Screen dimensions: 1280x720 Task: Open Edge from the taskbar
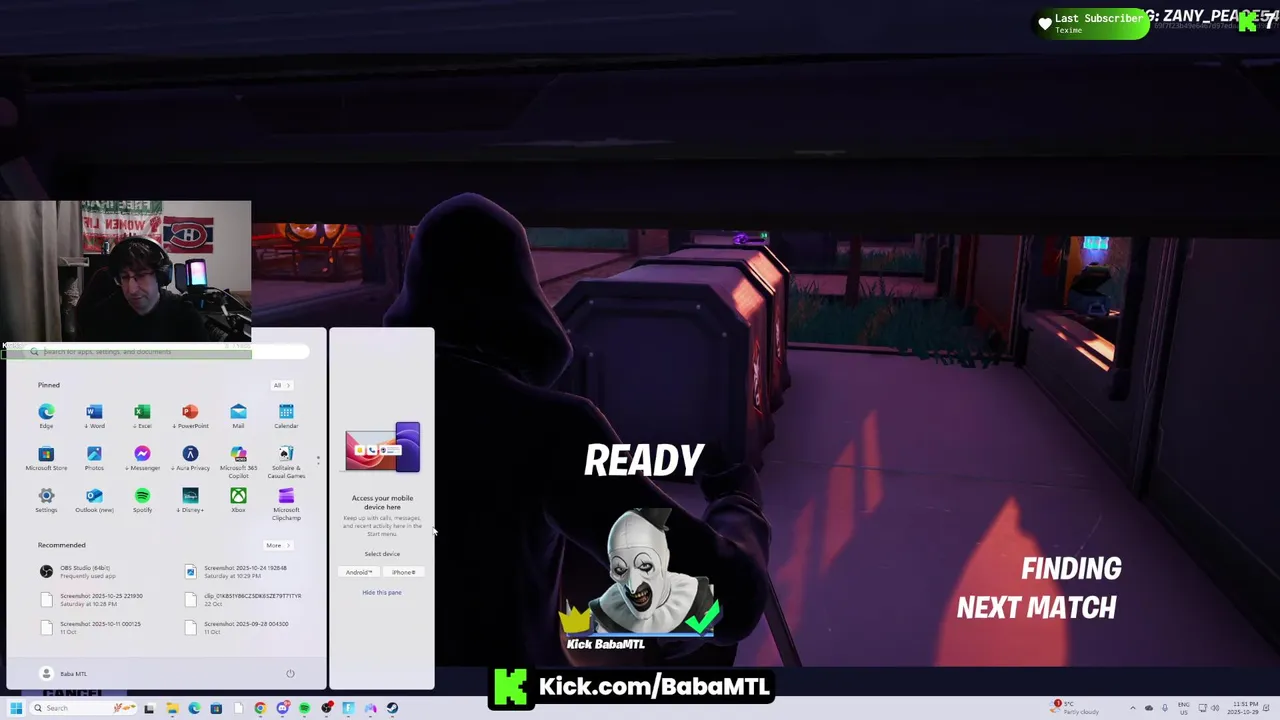click(194, 708)
